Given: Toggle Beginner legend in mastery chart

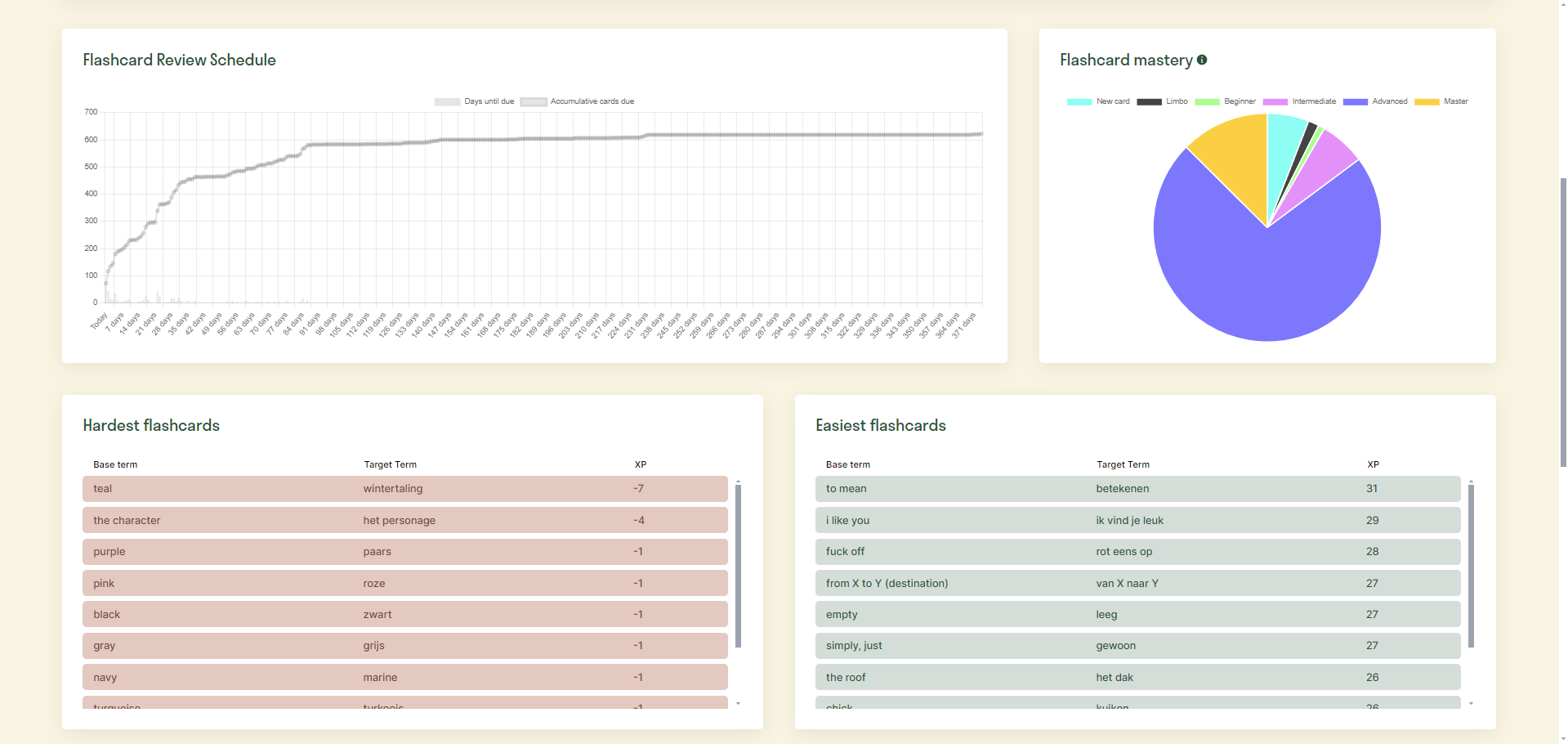Looking at the screenshot, I should click(1225, 101).
